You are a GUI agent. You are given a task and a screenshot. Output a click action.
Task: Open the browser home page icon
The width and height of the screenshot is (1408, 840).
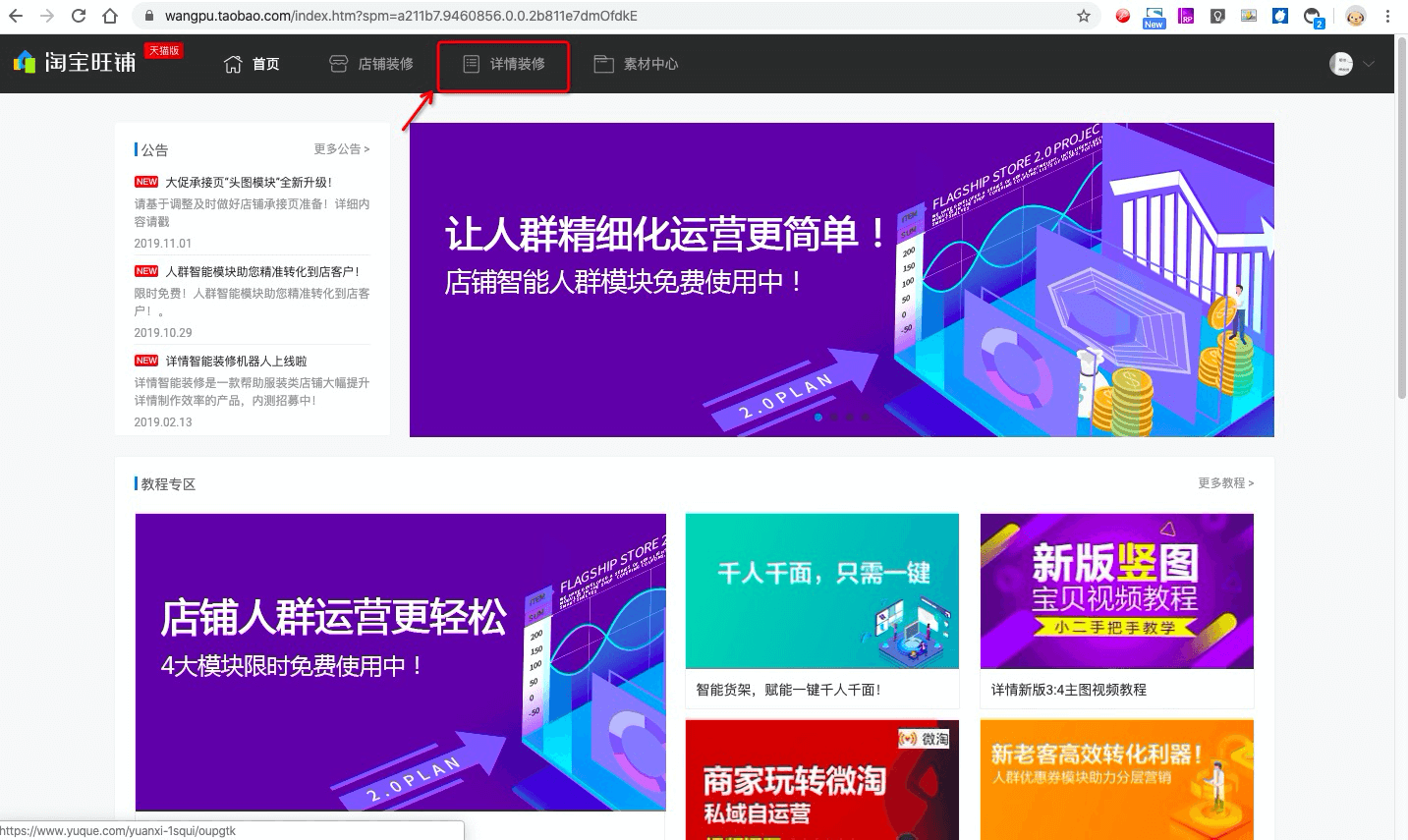110,16
